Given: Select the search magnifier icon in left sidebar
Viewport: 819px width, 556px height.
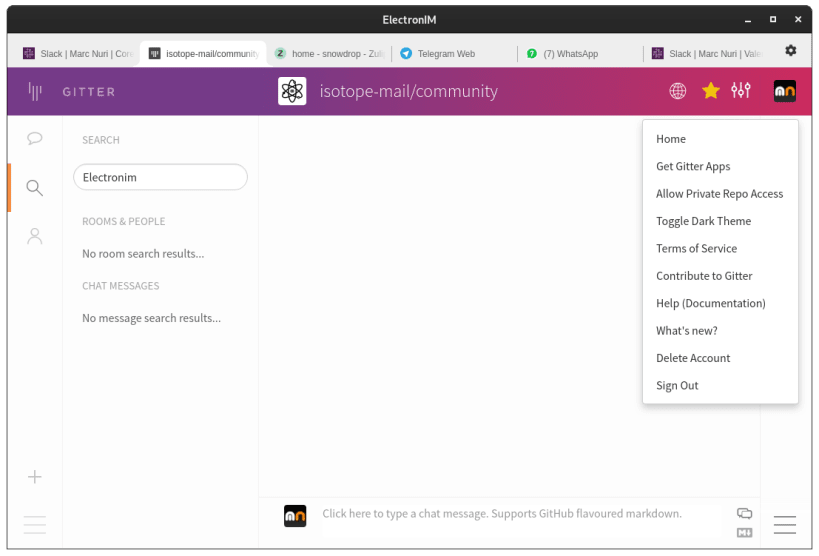Looking at the screenshot, I should pyautogui.click(x=34, y=188).
